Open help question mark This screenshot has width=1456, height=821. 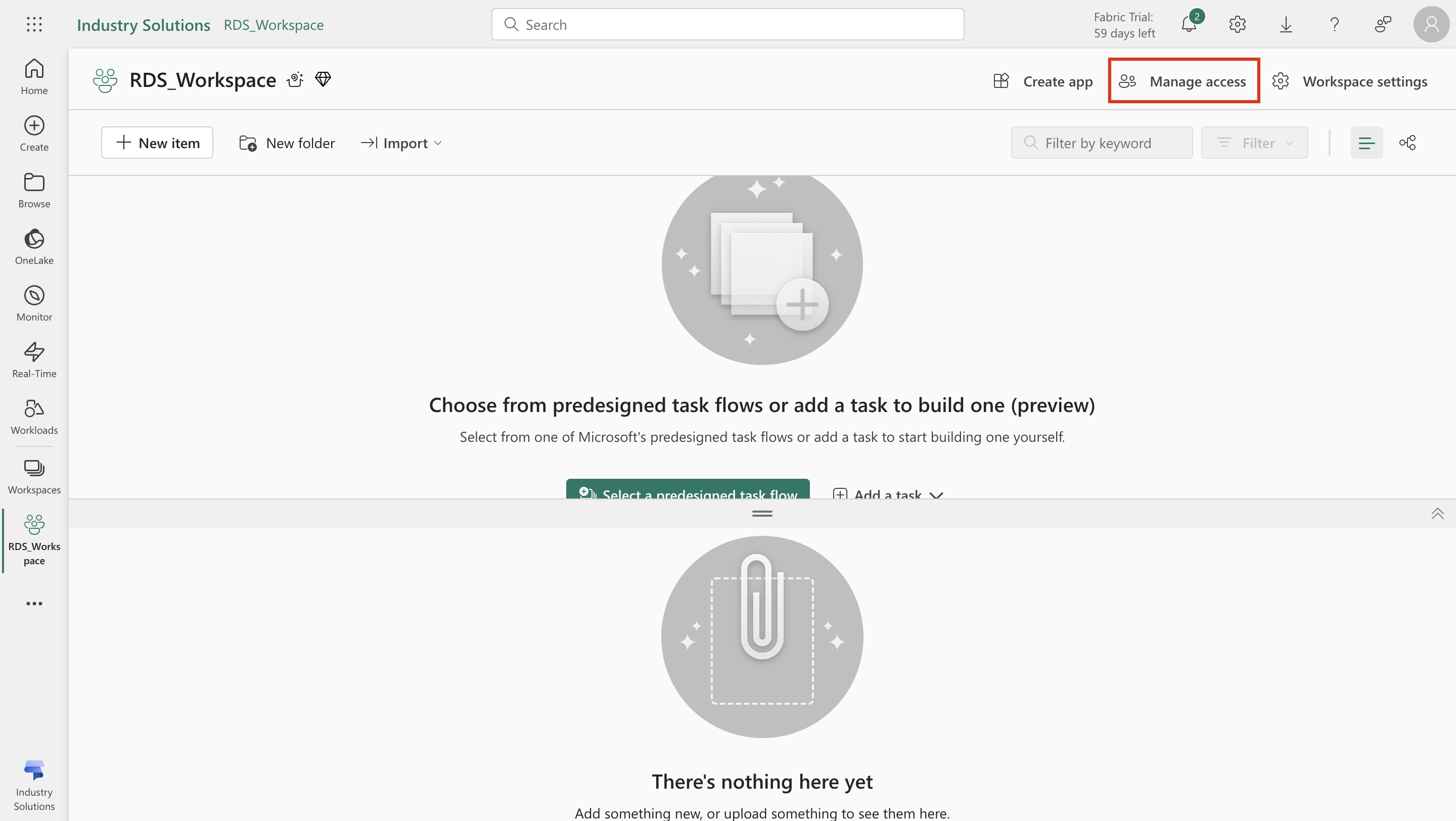[1335, 24]
